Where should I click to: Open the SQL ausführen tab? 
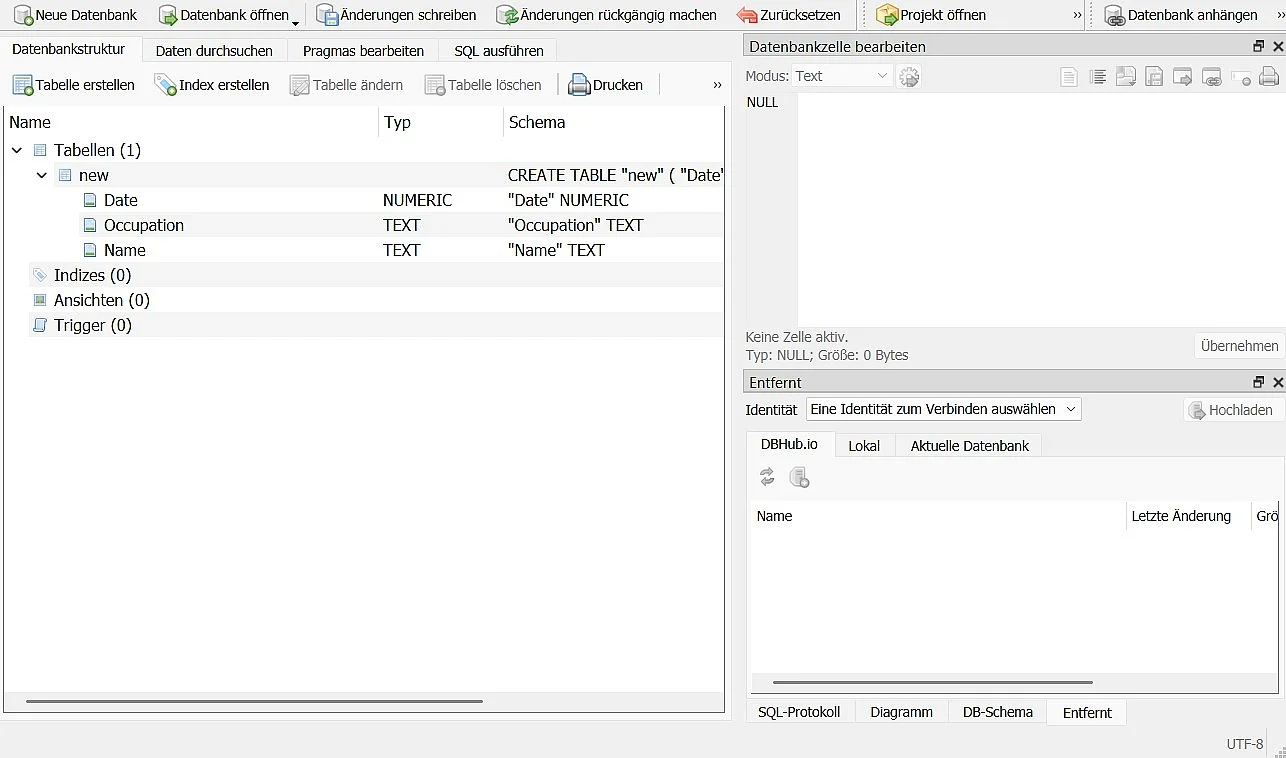499,50
